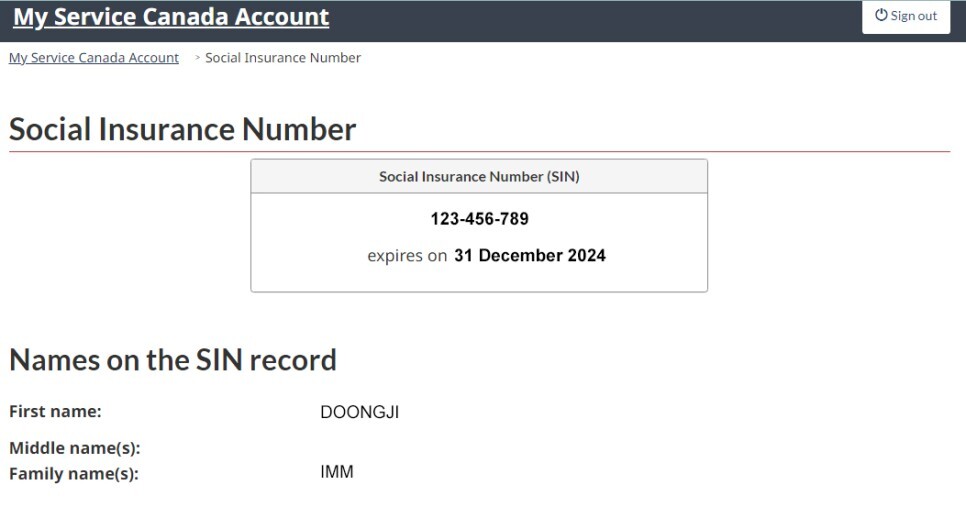Click the Middle name(s) label
This screenshot has height=507, width=966.
coord(74,448)
